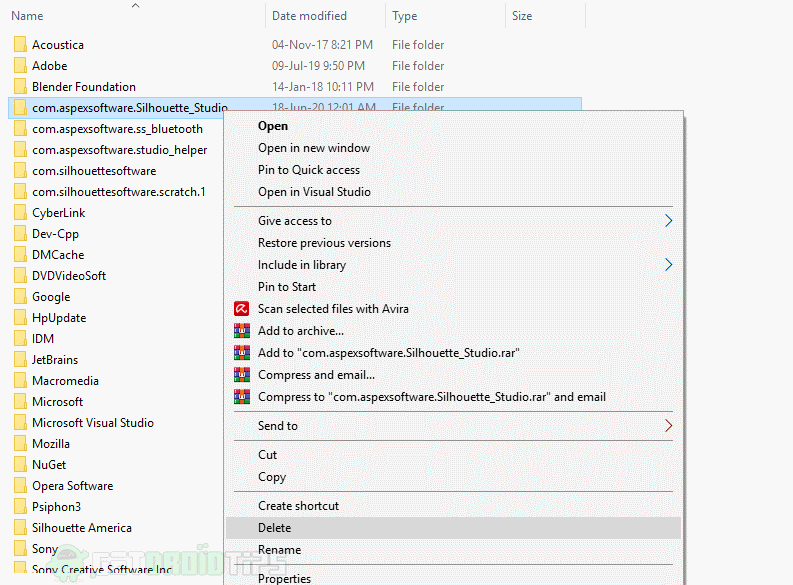Click the Google folder icon
The width and height of the screenshot is (793, 585).
[20, 296]
